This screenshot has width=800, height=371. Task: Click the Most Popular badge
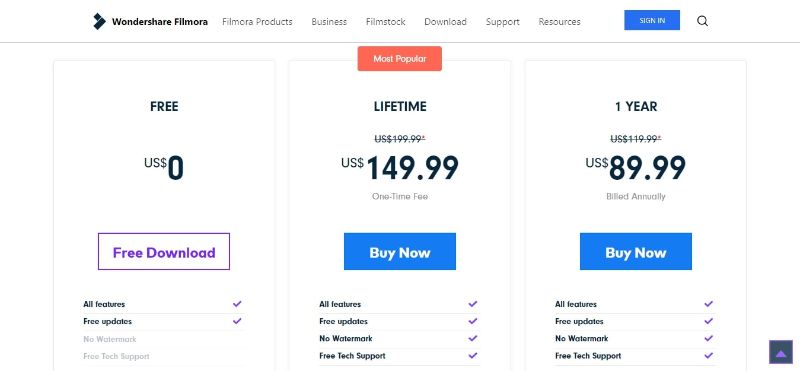point(399,59)
